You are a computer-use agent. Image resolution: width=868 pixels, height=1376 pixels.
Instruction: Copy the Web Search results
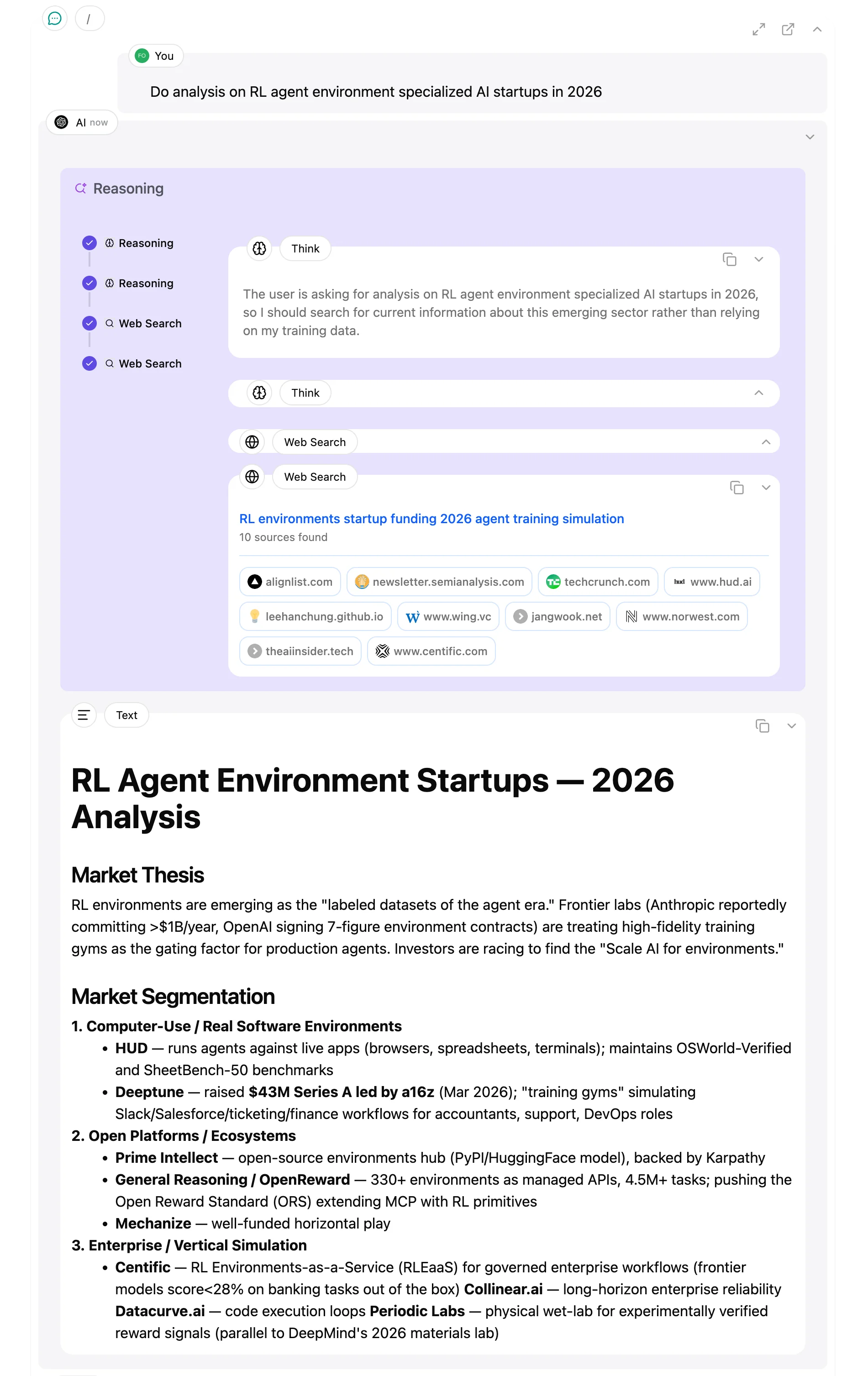pyautogui.click(x=736, y=488)
